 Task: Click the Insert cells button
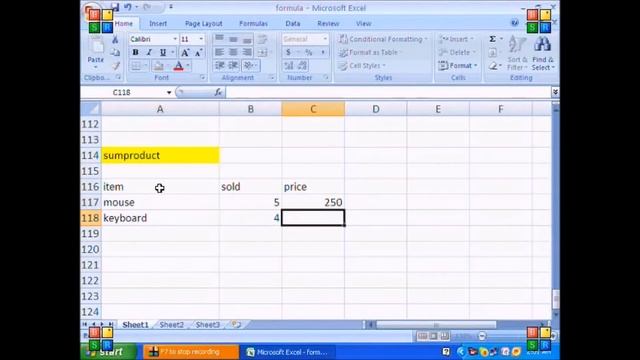tap(456, 39)
